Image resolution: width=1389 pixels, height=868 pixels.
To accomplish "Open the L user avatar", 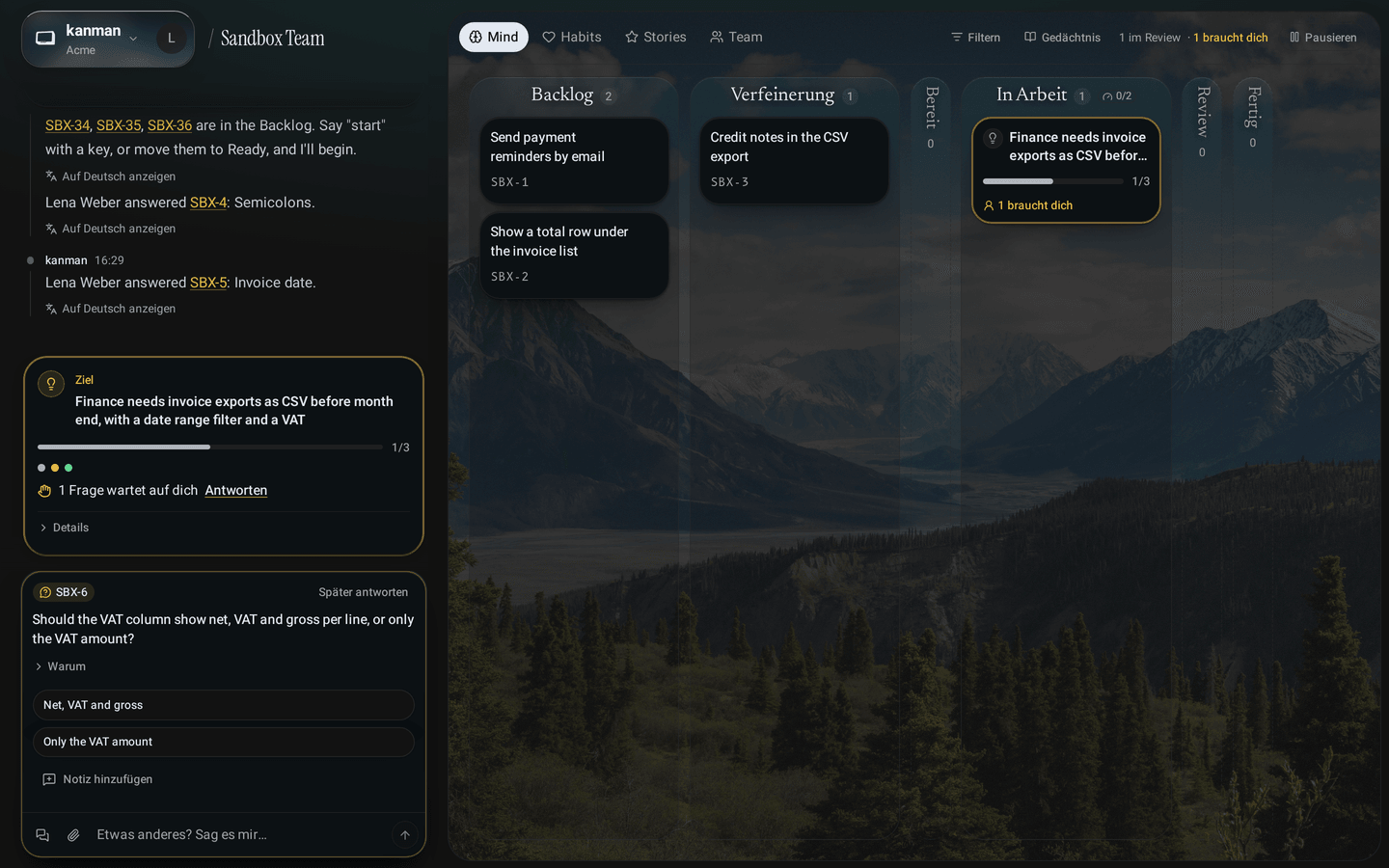I will pos(172,39).
